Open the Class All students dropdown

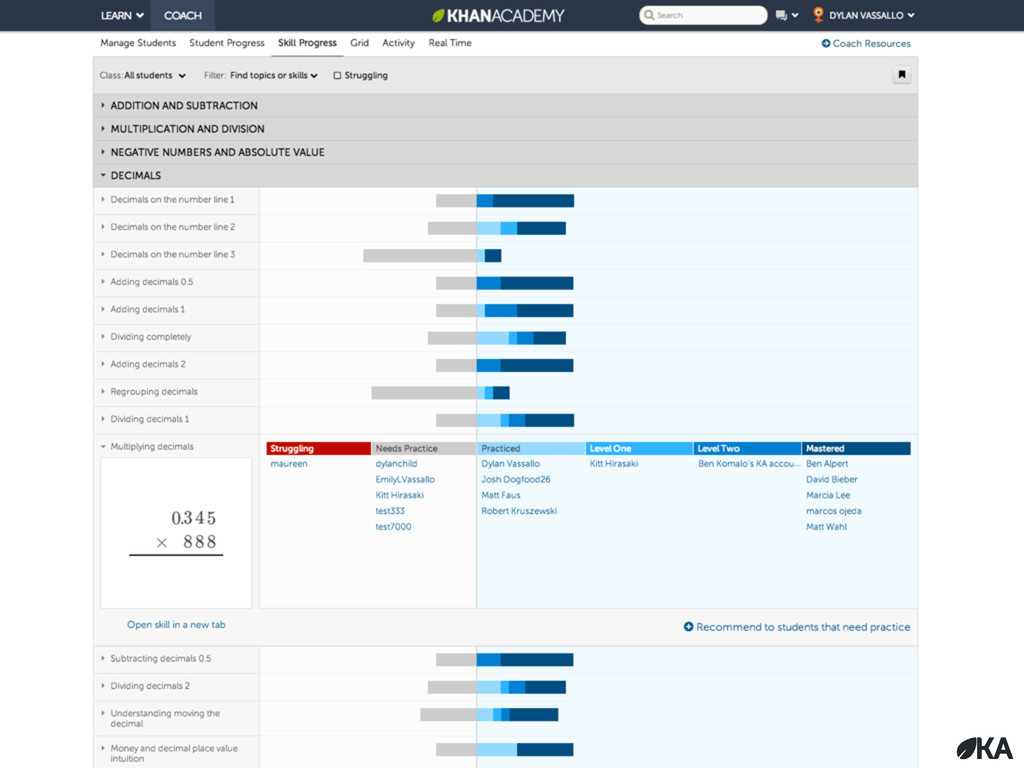tap(142, 75)
